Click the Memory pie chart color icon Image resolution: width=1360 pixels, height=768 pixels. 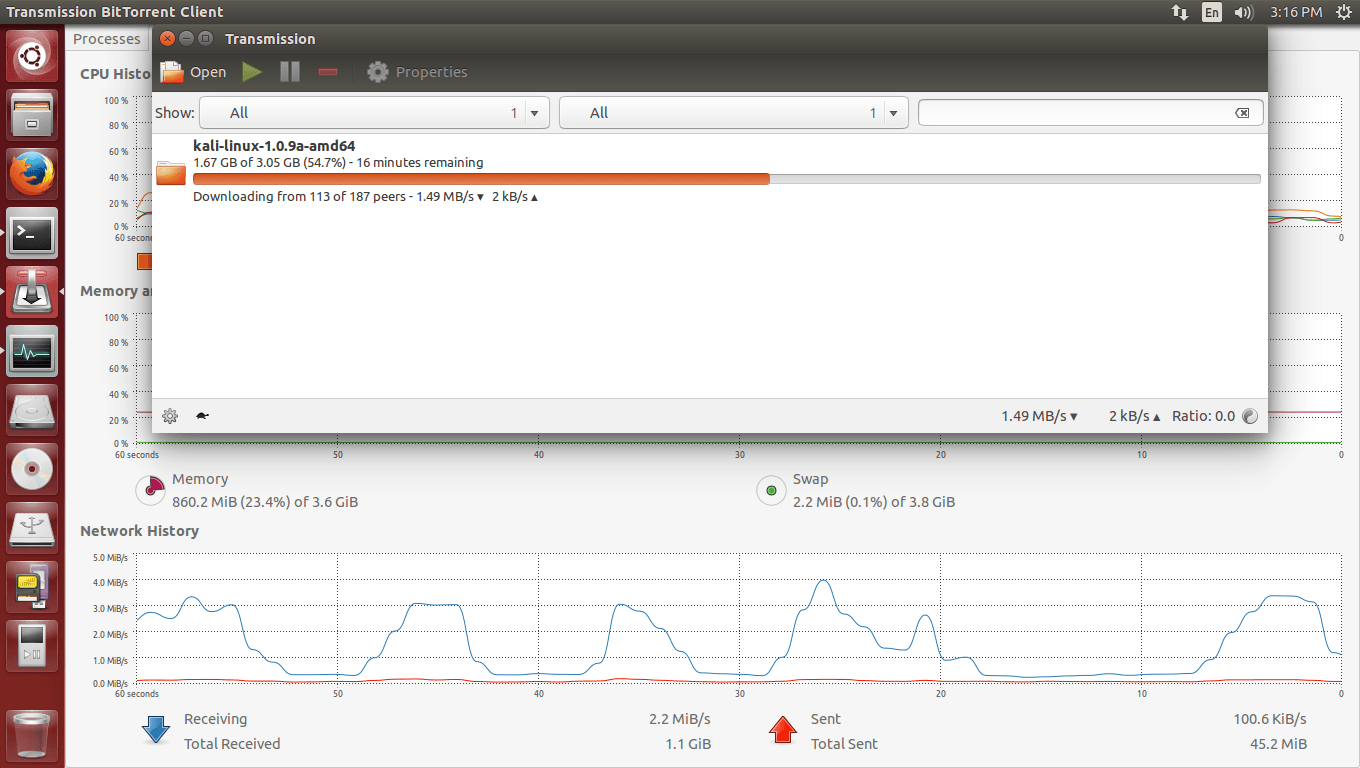tap(151, 490)
